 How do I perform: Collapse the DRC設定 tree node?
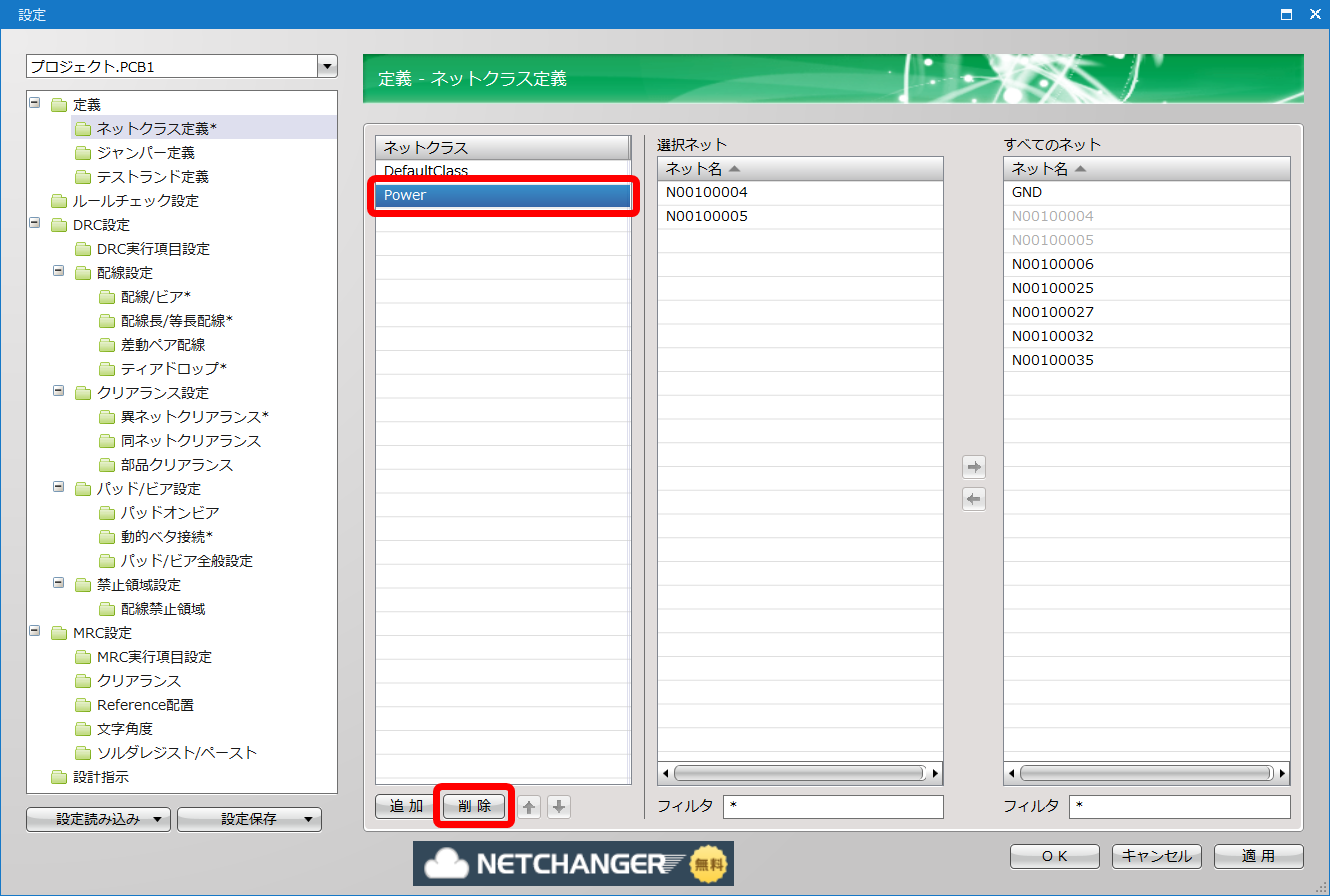35,224
